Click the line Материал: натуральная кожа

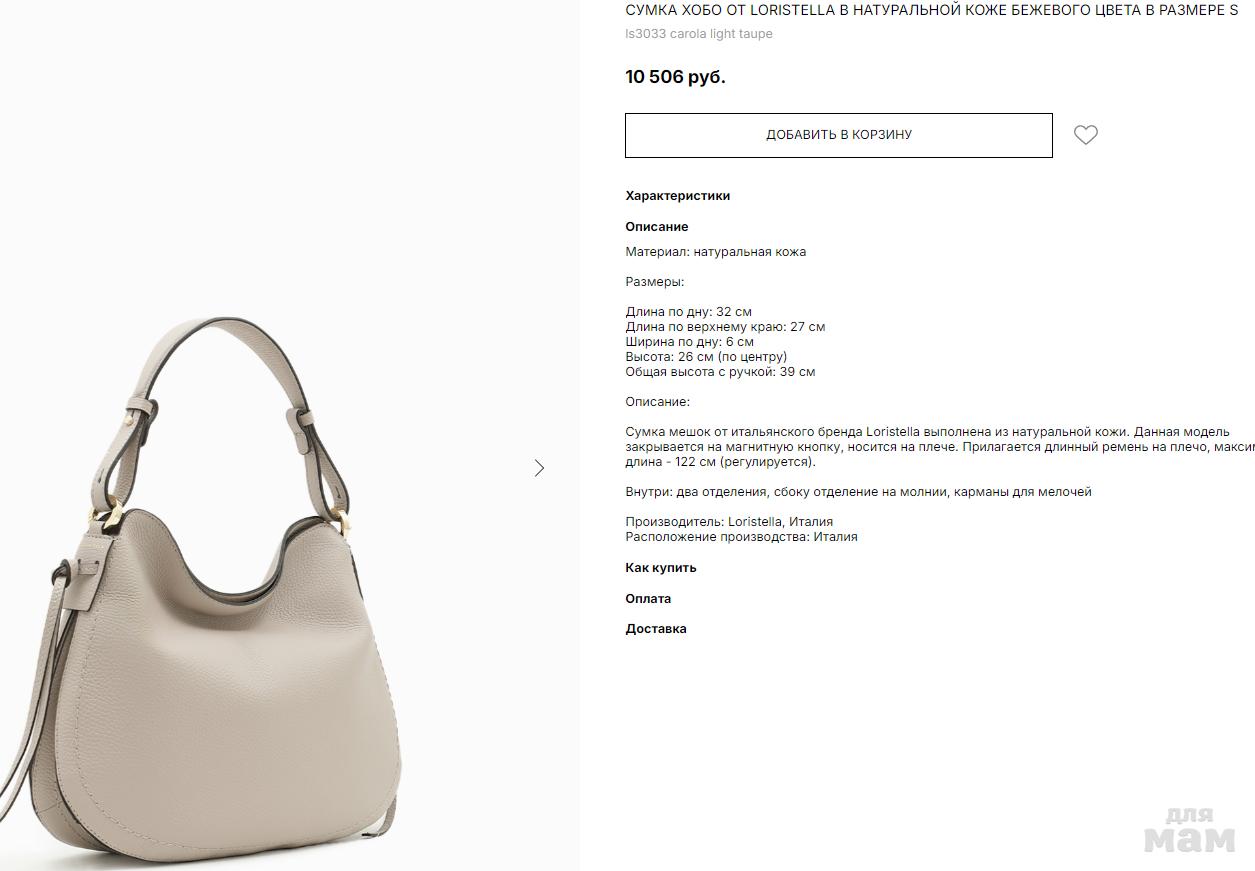pos(716,252)
